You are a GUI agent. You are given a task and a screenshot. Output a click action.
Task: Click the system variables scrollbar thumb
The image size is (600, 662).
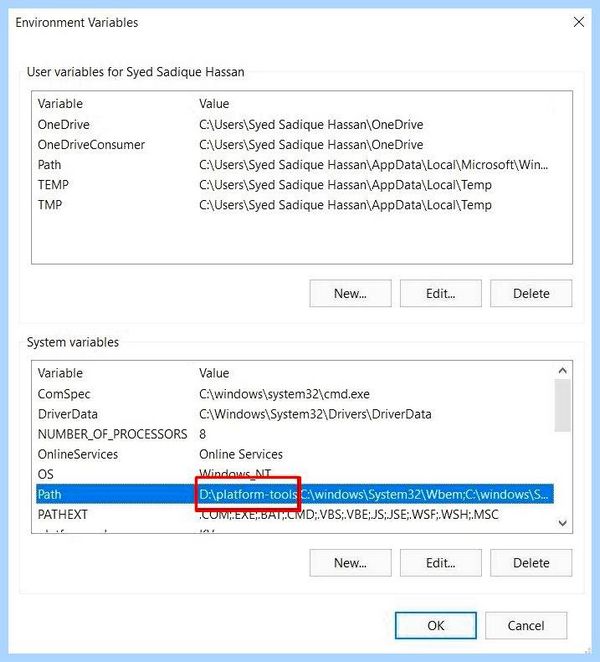(562, 405)
